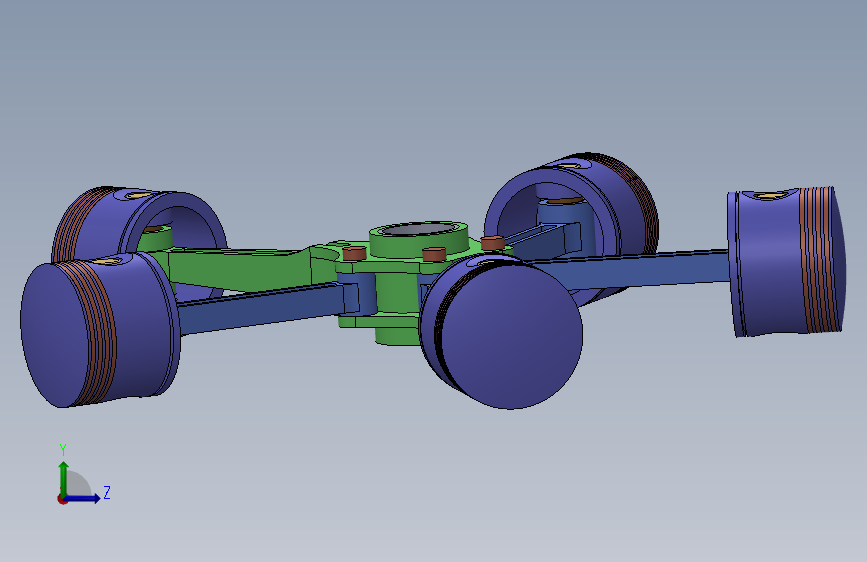The image size is (867, 562).
Task: Select the middle brown bolt on the hub
Action: point(434,254)
